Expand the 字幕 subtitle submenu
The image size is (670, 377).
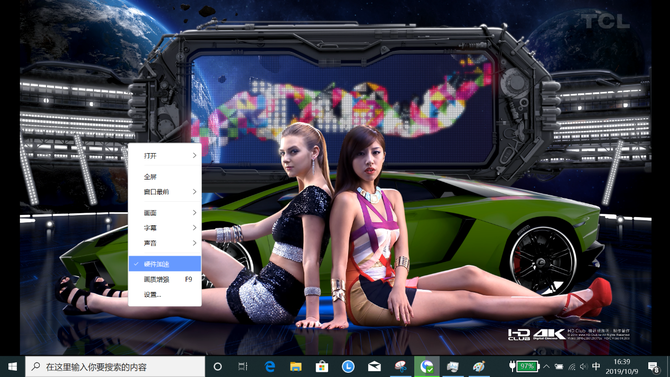[165, 227]
